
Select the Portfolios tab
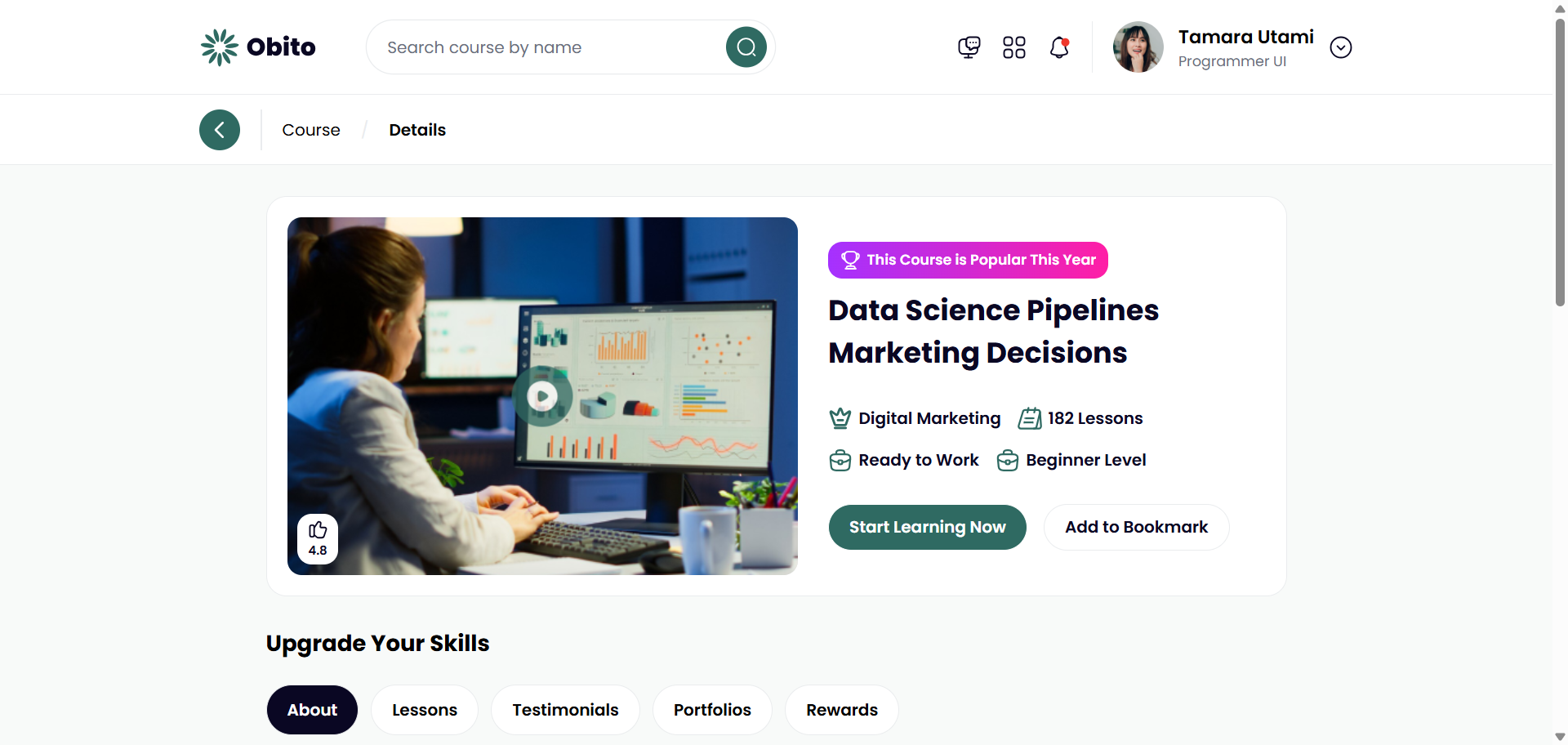[x=712, y=710]
